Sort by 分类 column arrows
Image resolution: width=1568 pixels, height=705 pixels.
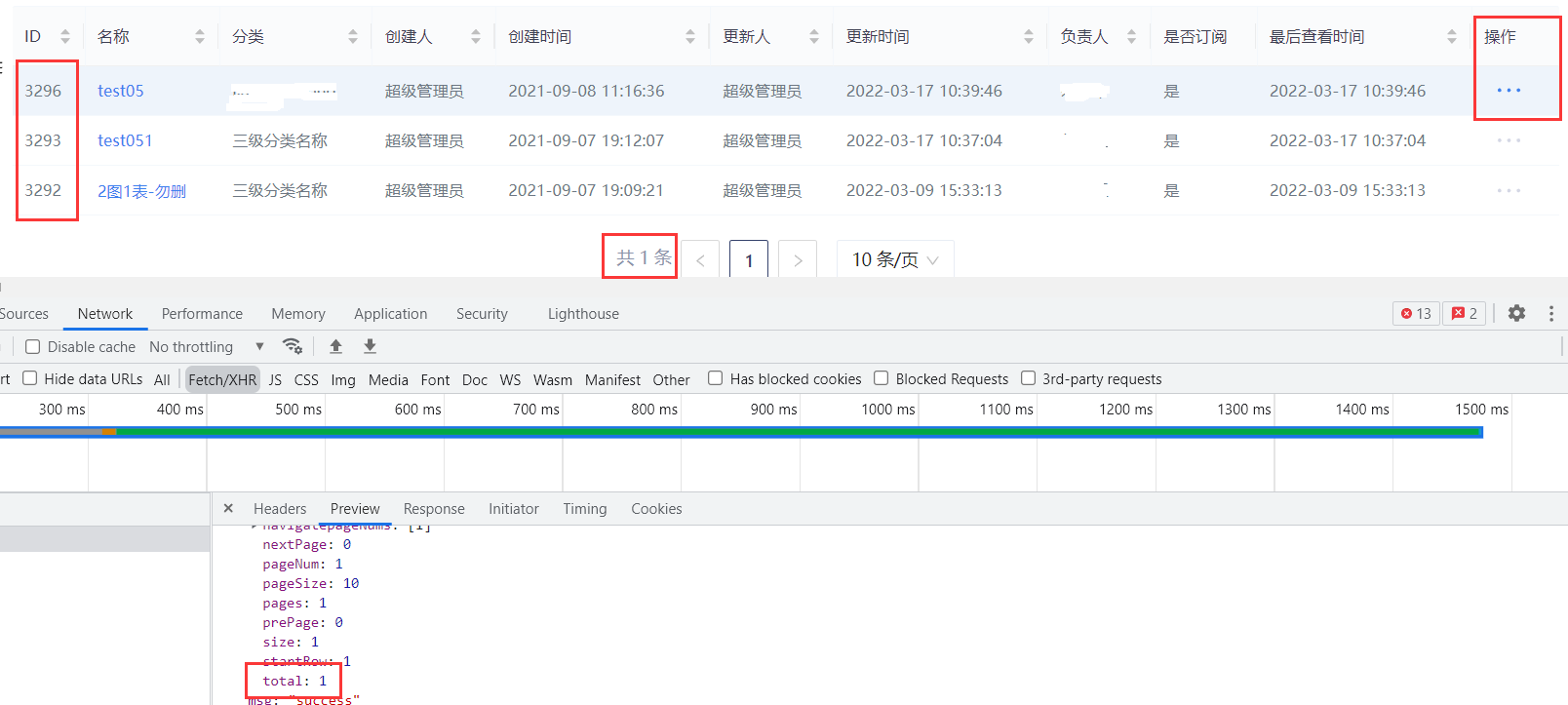(x=353, y=37)
